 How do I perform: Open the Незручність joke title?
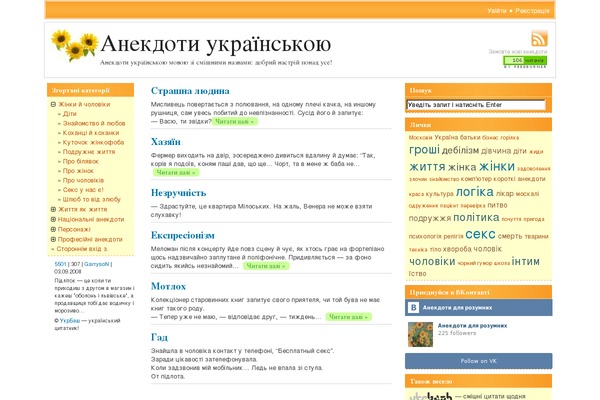pos(178,193)
